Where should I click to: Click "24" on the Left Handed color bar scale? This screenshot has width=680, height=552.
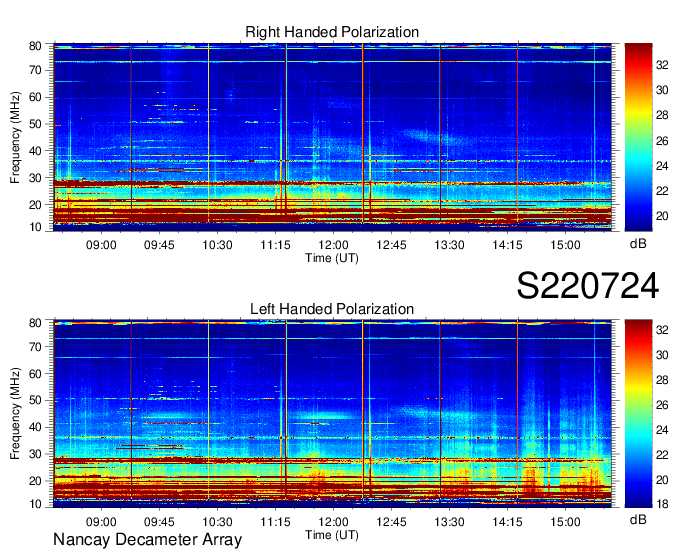coord(662,430)
